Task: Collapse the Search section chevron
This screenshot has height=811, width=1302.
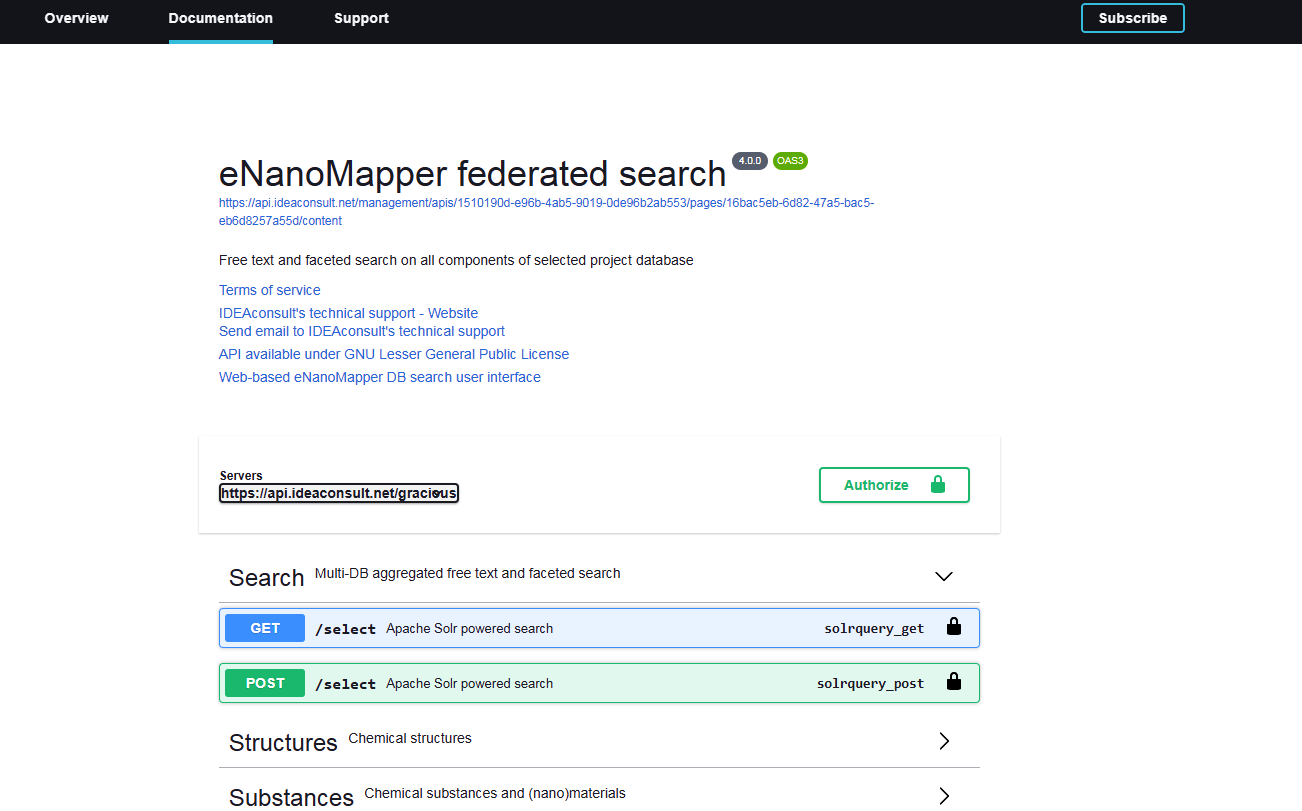Action: 943,576
